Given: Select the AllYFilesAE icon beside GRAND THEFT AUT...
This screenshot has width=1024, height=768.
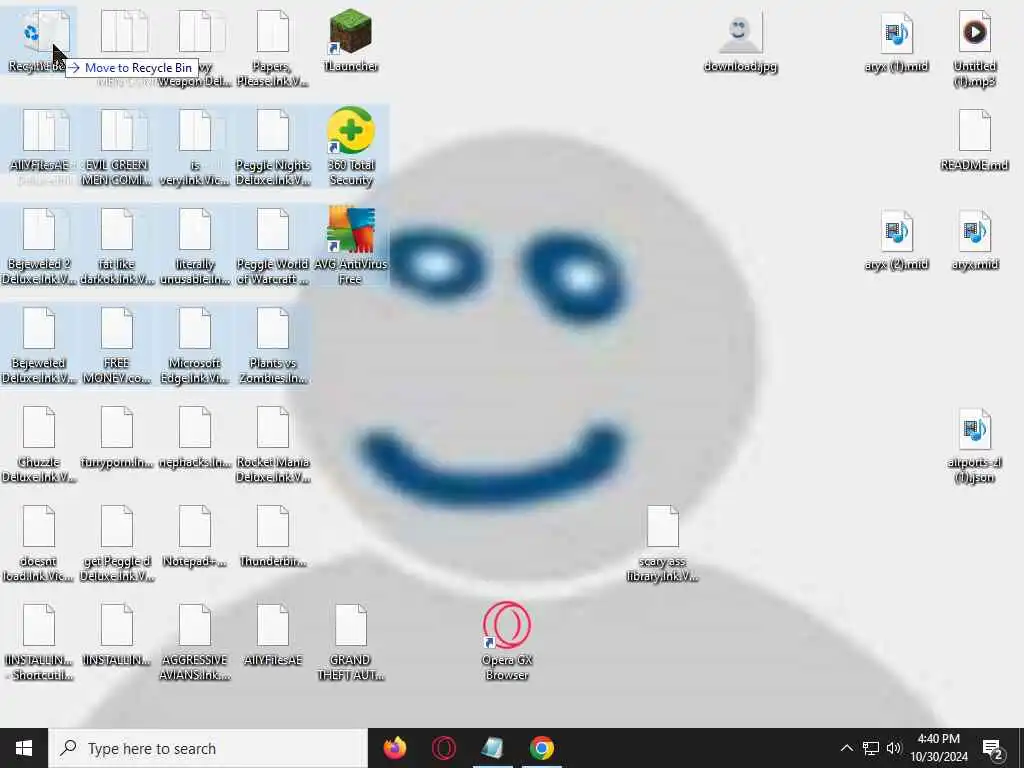Looking at the screenshot, I should click(x=272, y=635).
